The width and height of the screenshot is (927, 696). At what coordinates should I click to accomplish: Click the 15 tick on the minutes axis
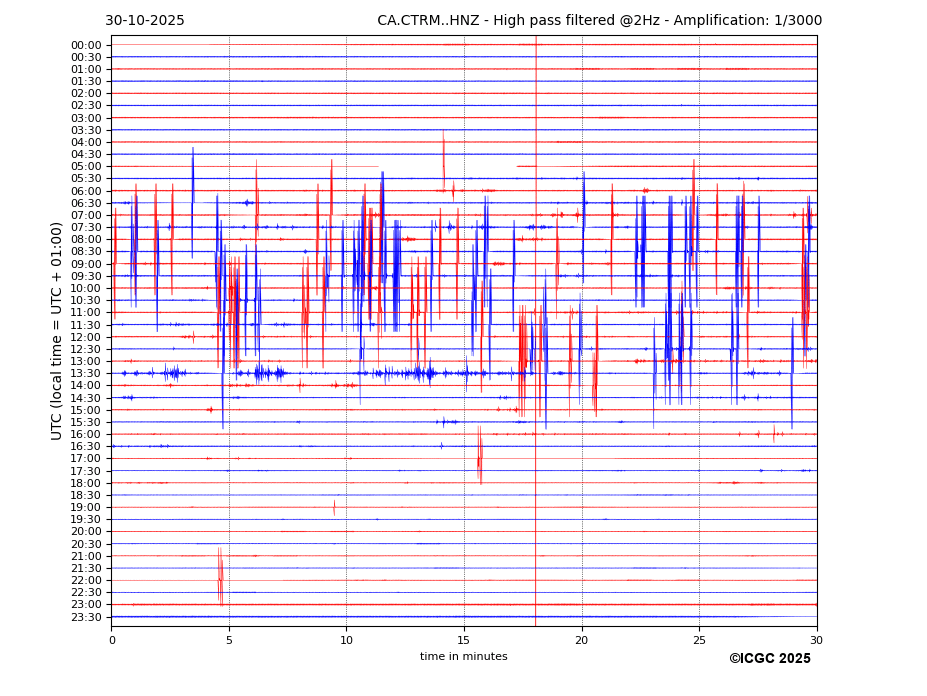464,640
